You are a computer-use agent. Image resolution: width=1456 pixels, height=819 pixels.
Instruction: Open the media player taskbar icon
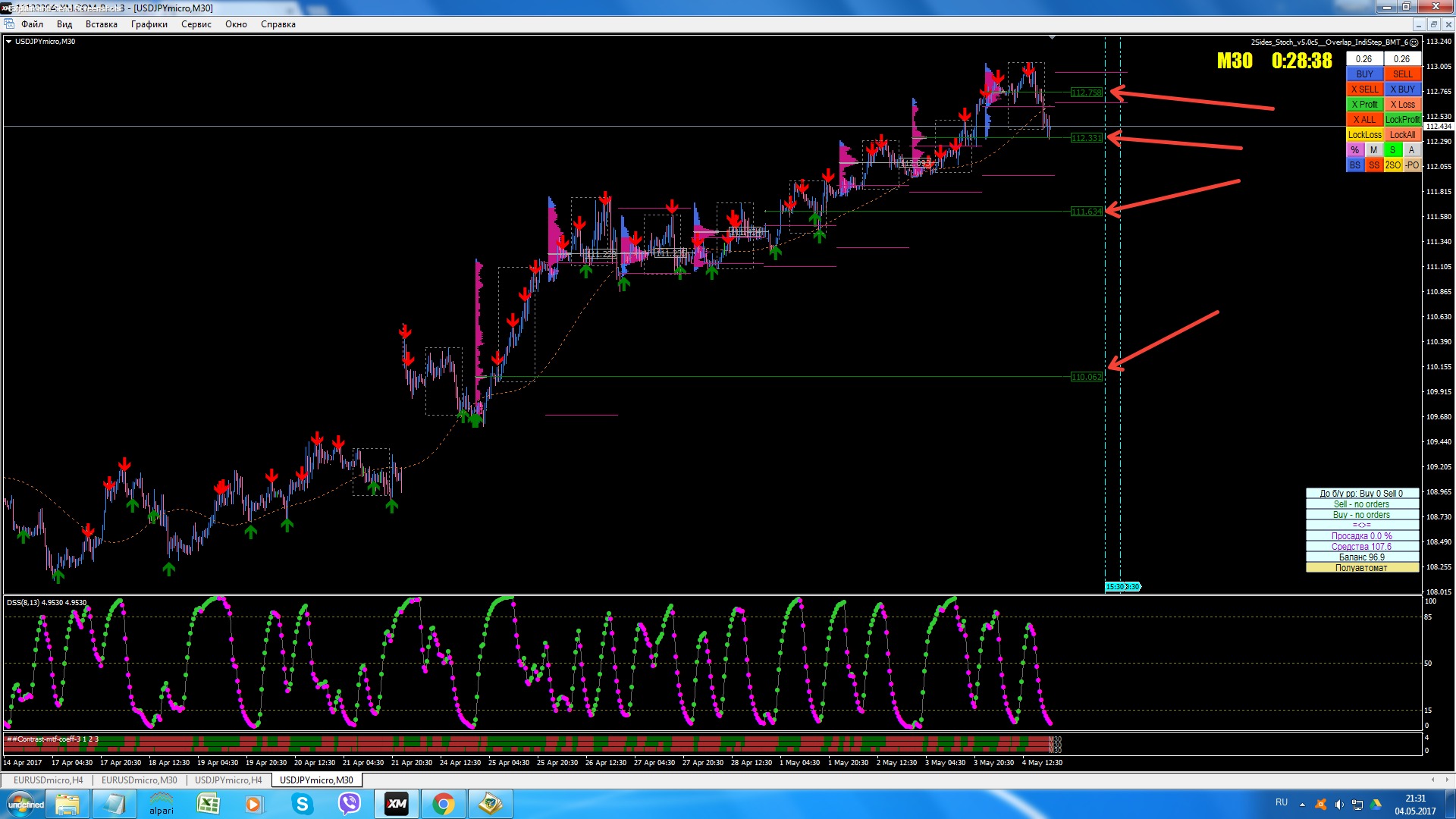pyautogui.click(x=254, y=804)
